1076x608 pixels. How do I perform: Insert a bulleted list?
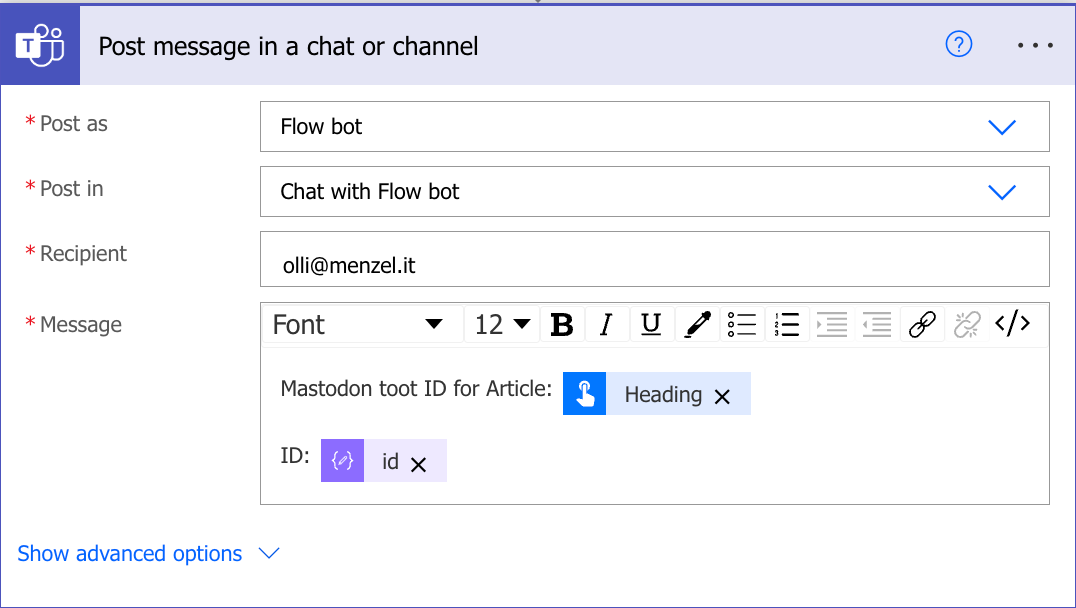[742, 325]
